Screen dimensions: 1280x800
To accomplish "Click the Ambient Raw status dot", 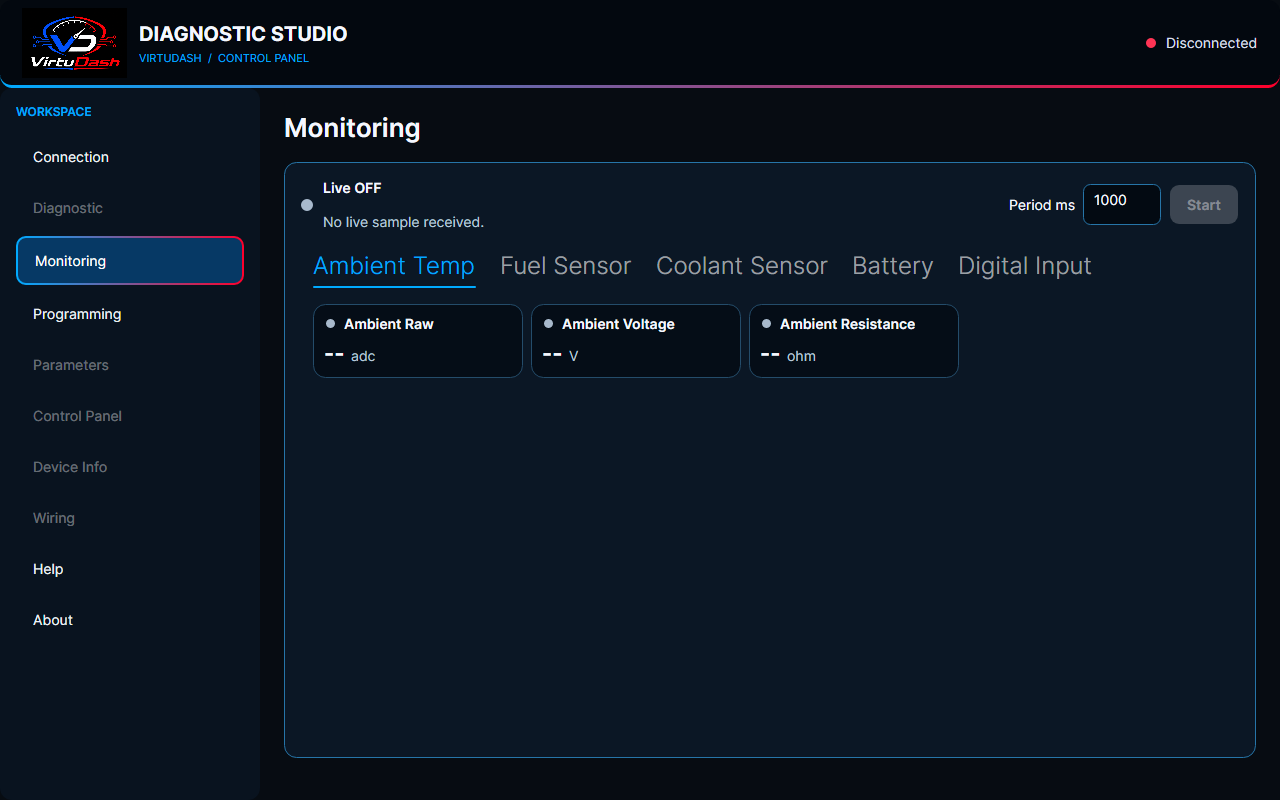I will point(330,324).
